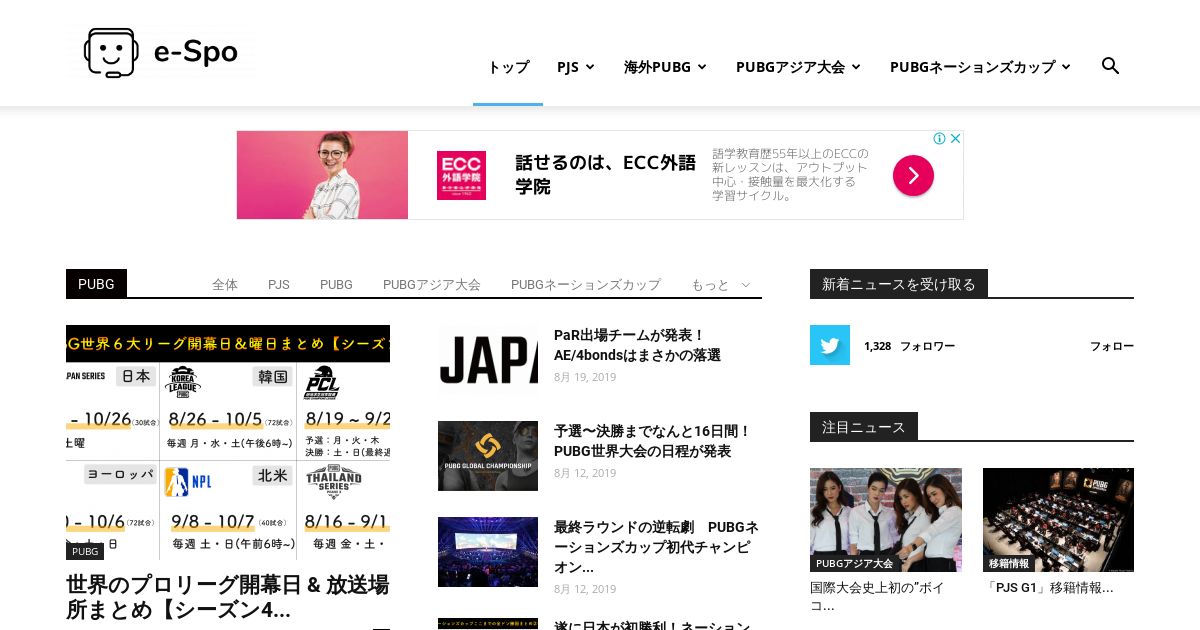1200x630 pixels.
Task: Click the Twitter bird icon
Action: (x=830, y=345)
